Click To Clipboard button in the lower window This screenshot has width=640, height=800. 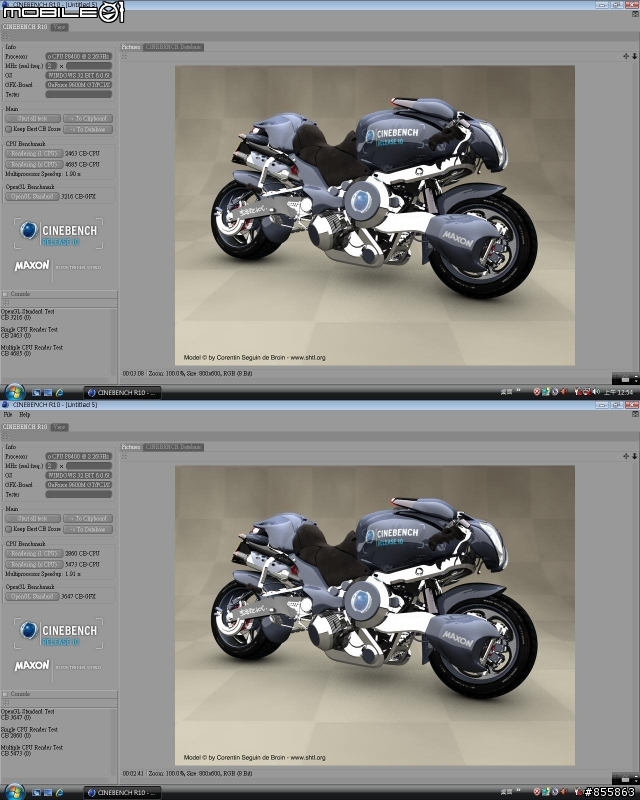(x=88, y=518)
